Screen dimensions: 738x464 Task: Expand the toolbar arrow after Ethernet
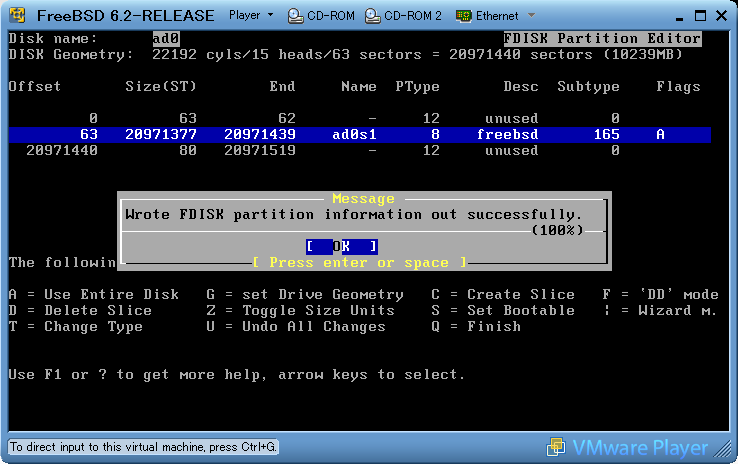[531, 16]
